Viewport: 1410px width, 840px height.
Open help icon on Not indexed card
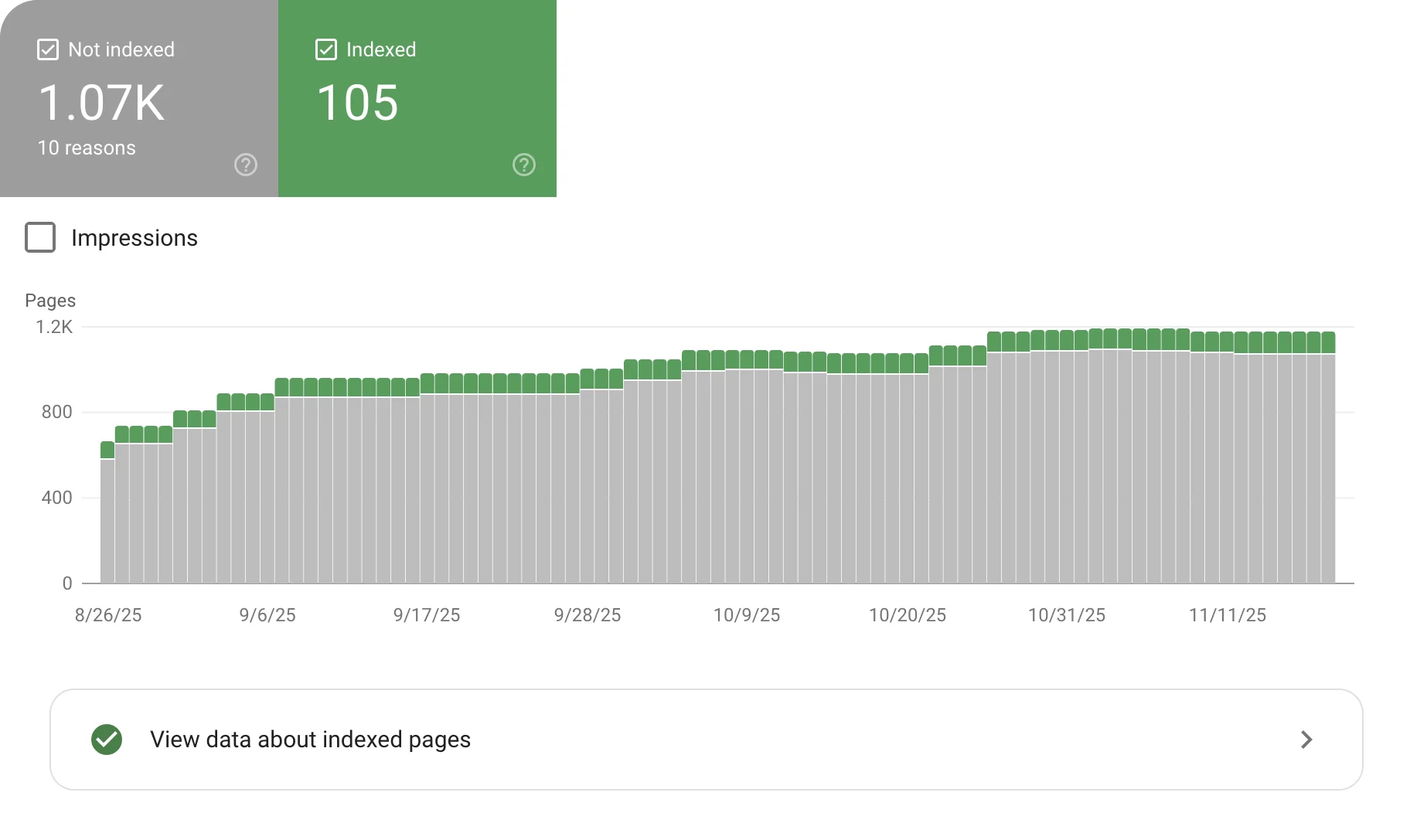(246, 165)
